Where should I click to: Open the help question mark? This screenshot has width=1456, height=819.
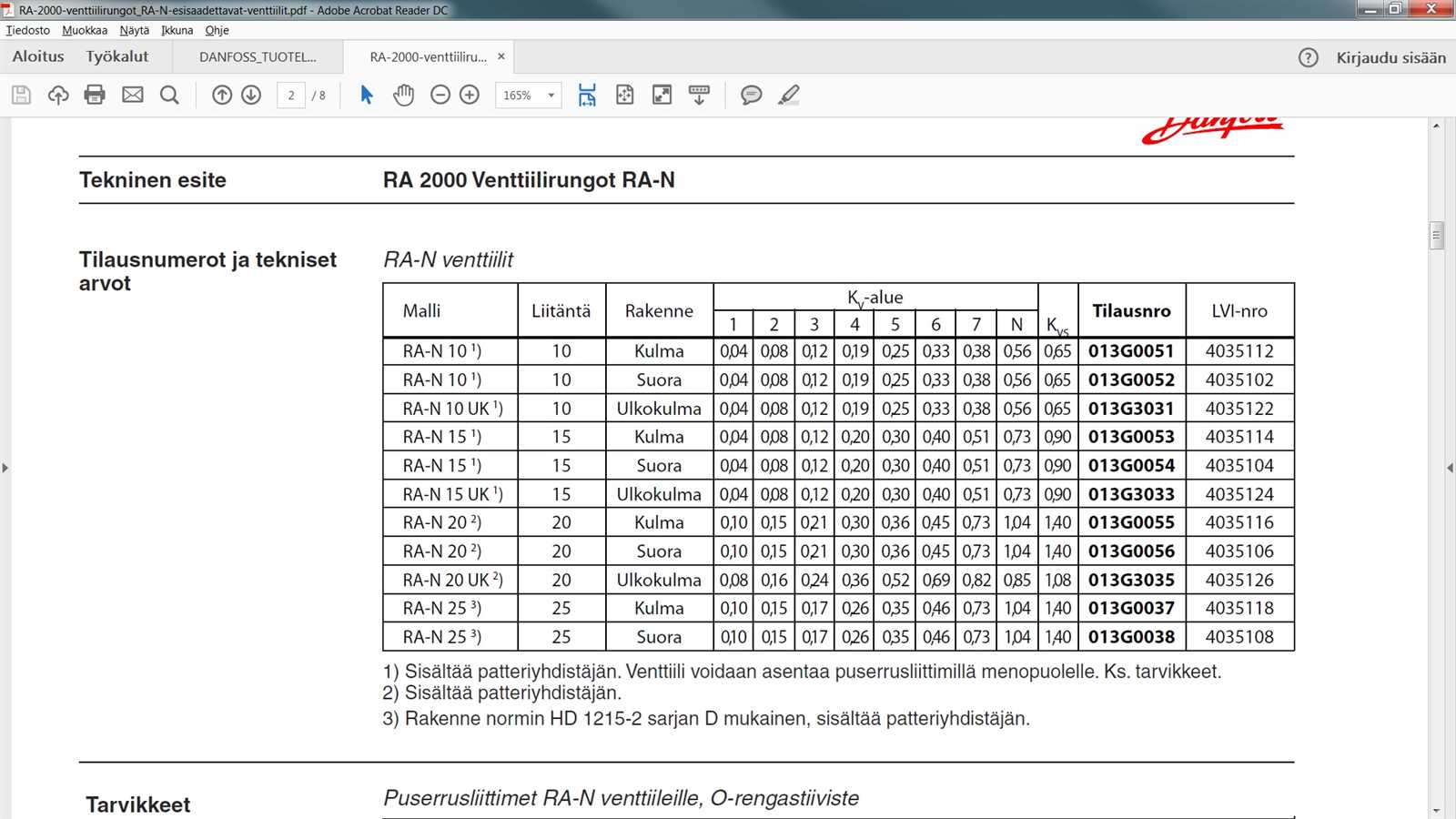1309,57
